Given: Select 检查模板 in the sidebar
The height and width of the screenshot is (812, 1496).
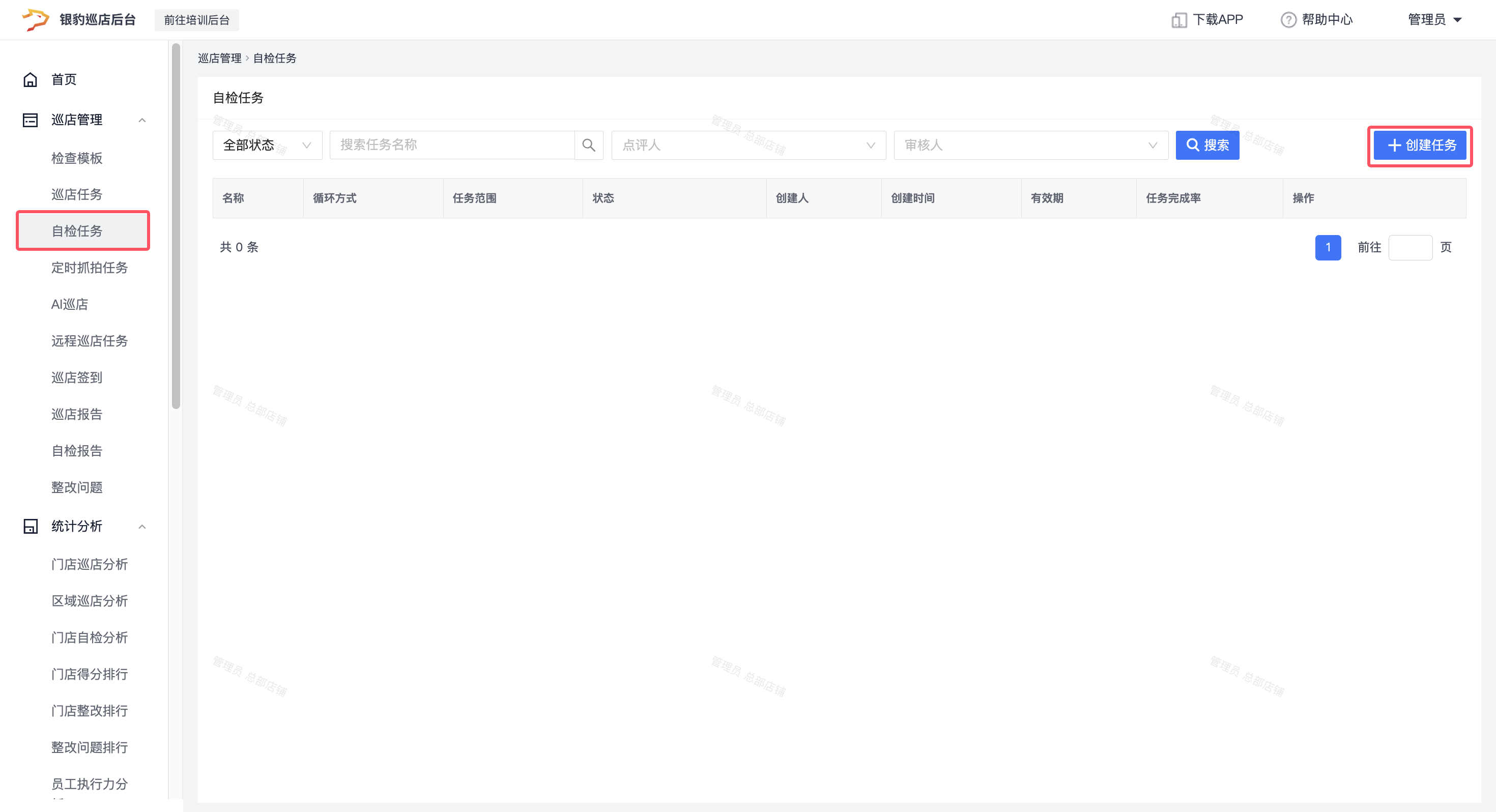Looking at the screenshot, I should 77,158.
